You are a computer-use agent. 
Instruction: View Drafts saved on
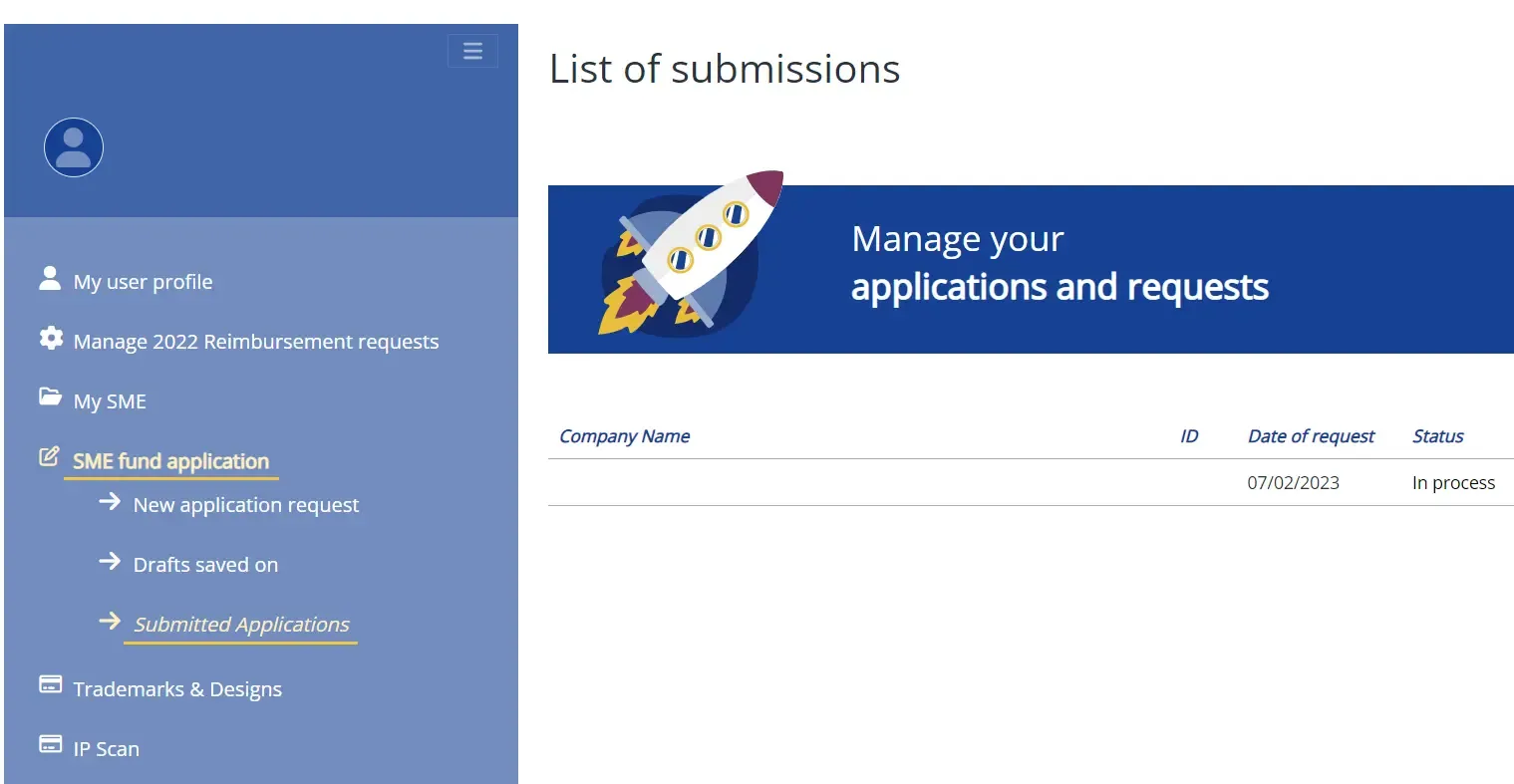205,565
